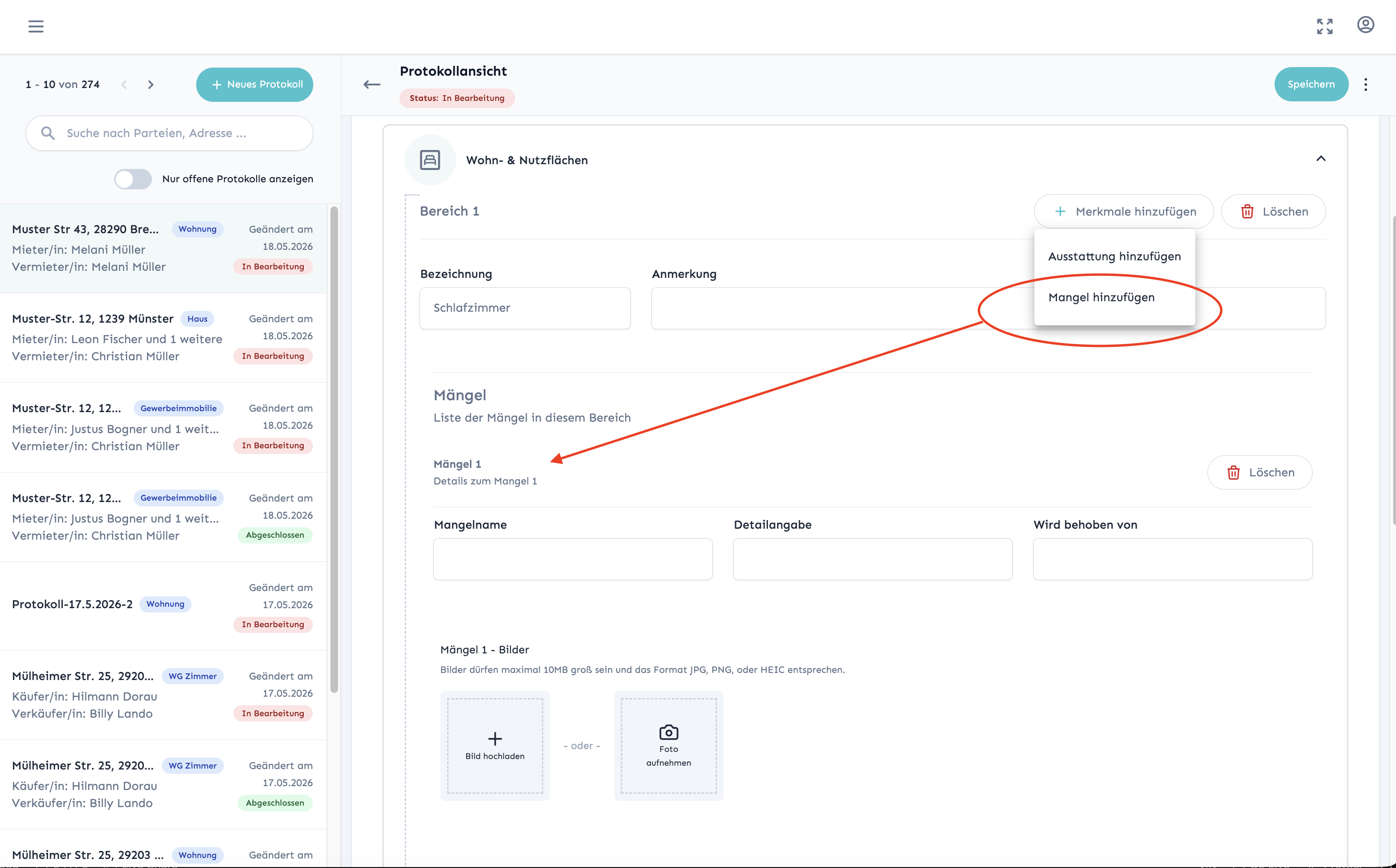Click '1 - 10 von 274' pagination text
The width and height of the screenshot is (1396, 868).
tap(62, 84)
